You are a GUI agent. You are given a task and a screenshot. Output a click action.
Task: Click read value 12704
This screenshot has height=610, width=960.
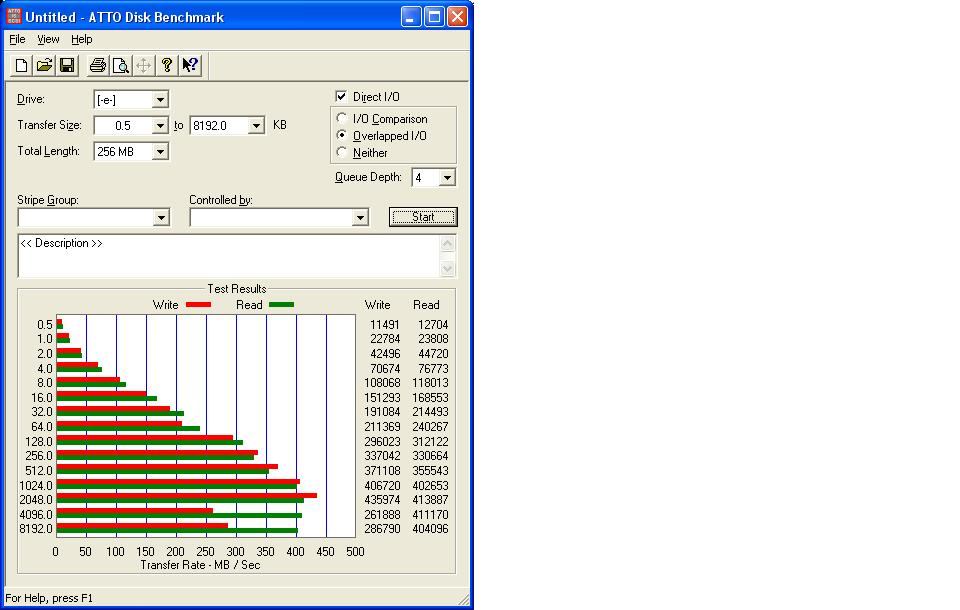coord(433,325)
